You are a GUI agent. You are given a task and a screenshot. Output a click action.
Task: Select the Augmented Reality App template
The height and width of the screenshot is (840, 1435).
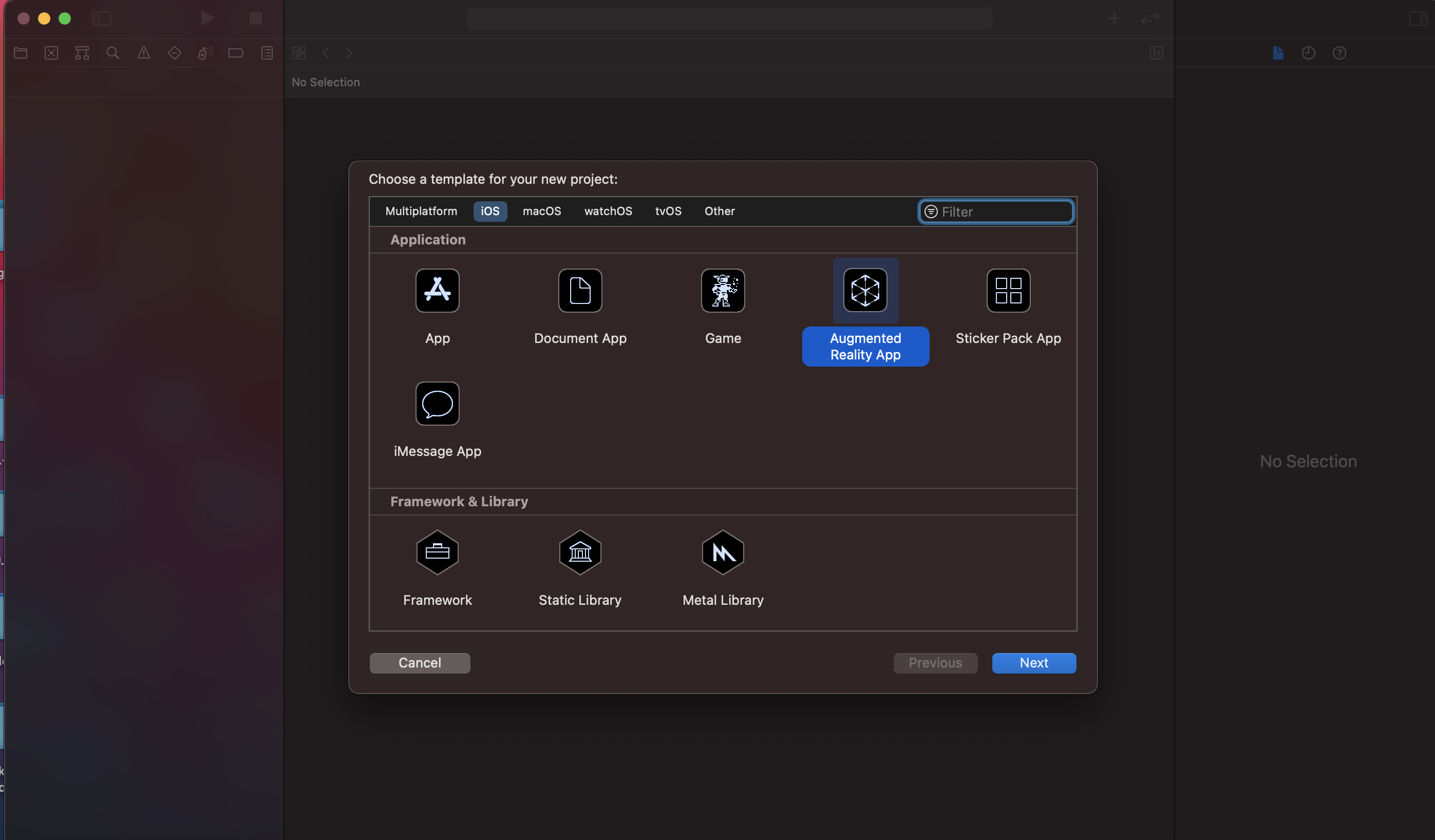pyautogui.click(x=865, y=291)
